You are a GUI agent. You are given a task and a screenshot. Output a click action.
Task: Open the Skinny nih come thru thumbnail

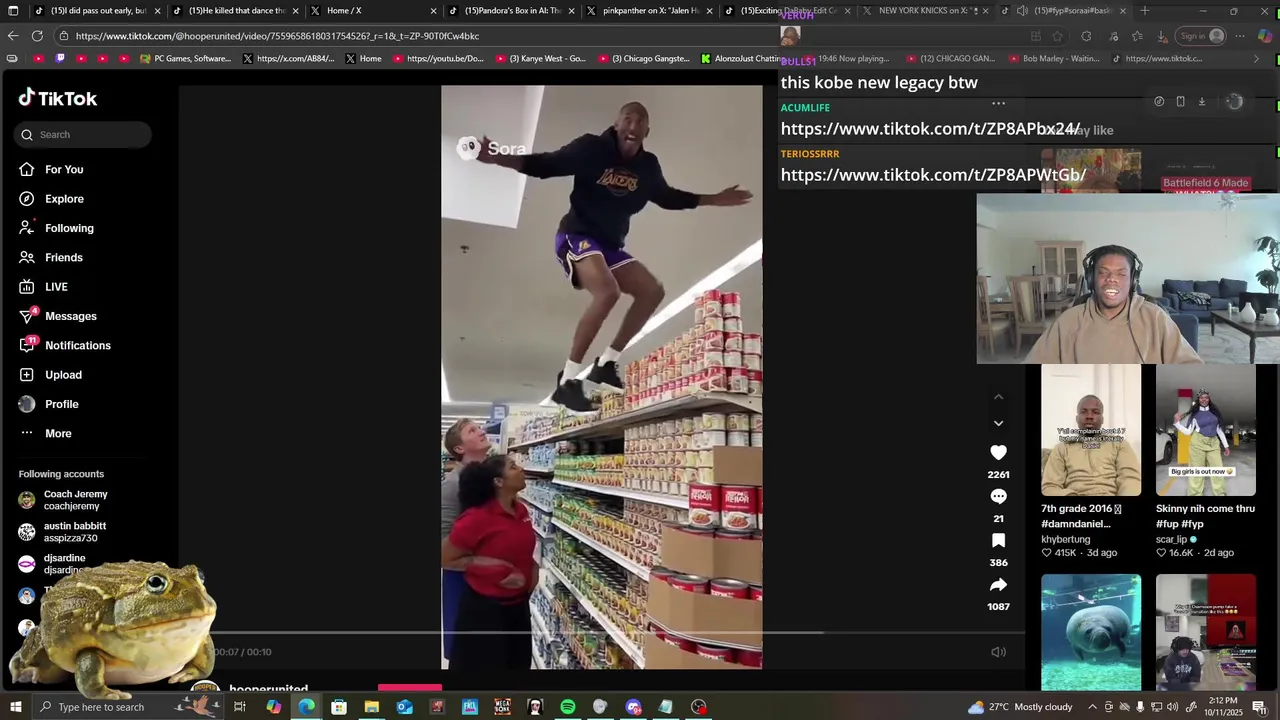pos(1206,430)
